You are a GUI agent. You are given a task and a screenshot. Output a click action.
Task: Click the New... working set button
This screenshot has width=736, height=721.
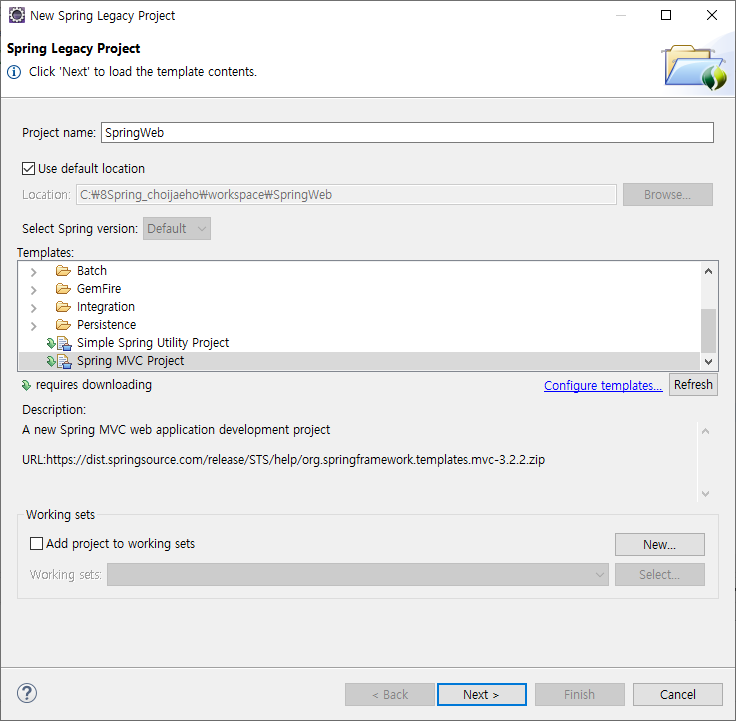[659, 545]
